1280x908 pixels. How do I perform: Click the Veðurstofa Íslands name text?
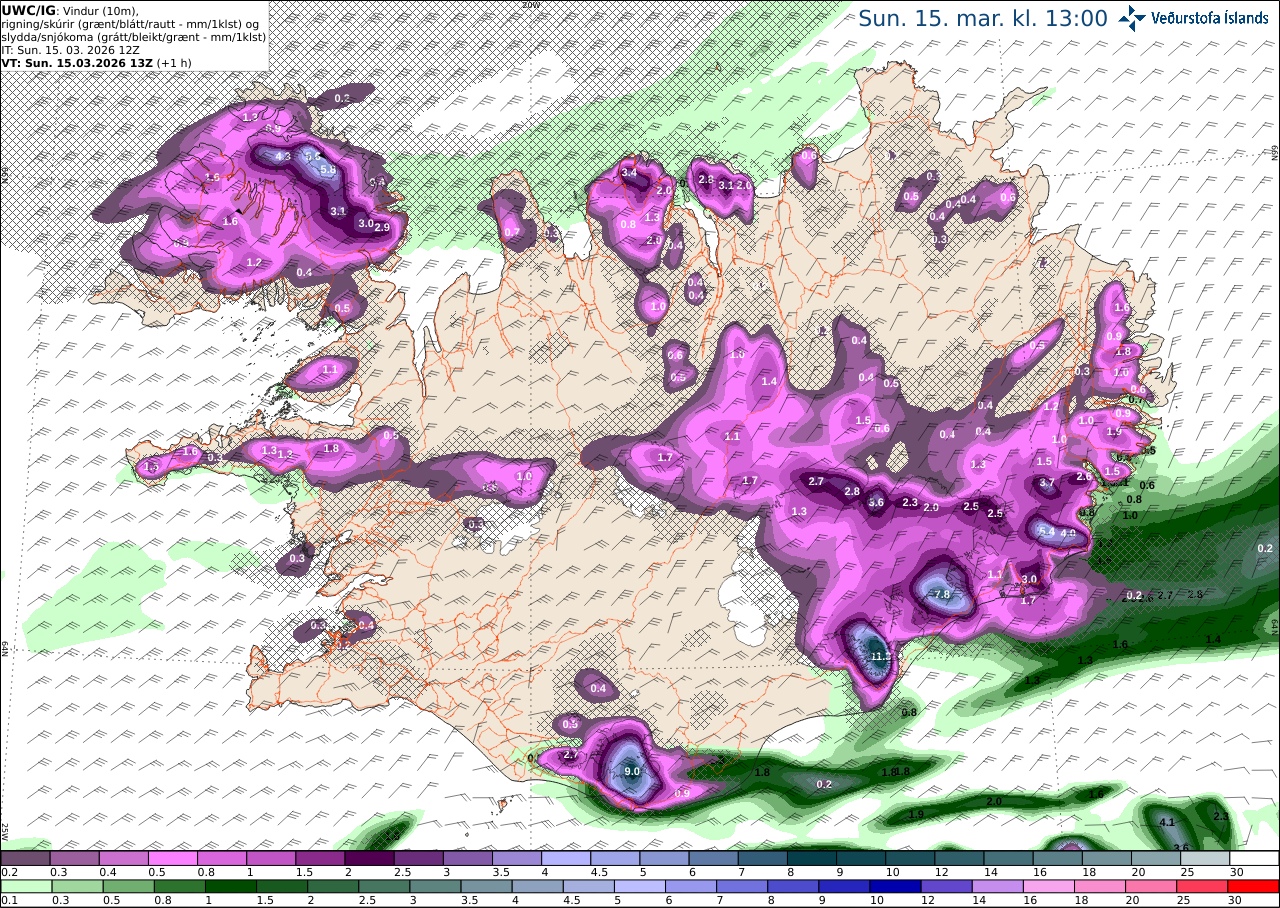point(1211,18)
